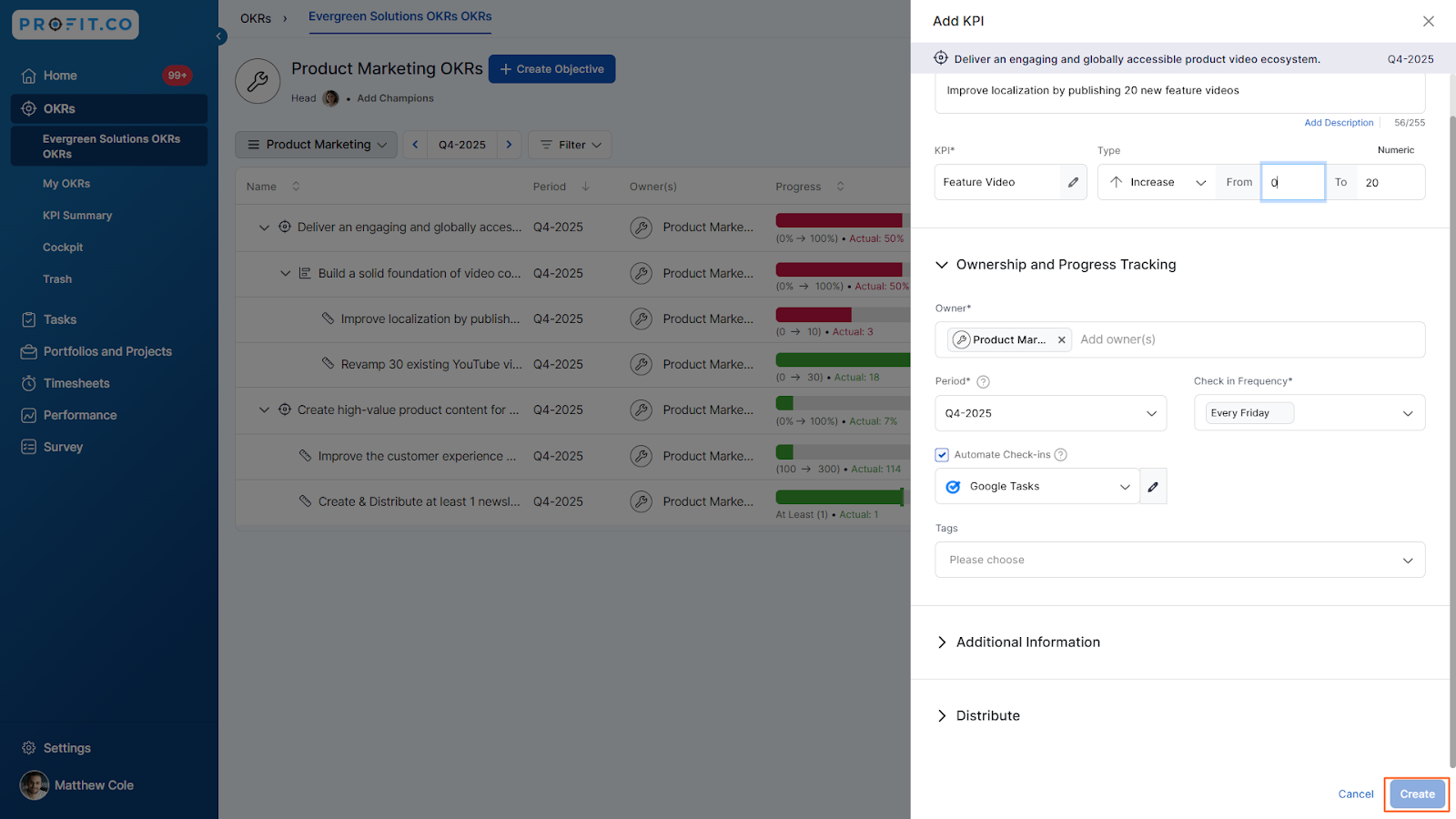Click the OKRs target icon in sidebar
Viewport: 1456px width, 819px height.
[29, 108]
